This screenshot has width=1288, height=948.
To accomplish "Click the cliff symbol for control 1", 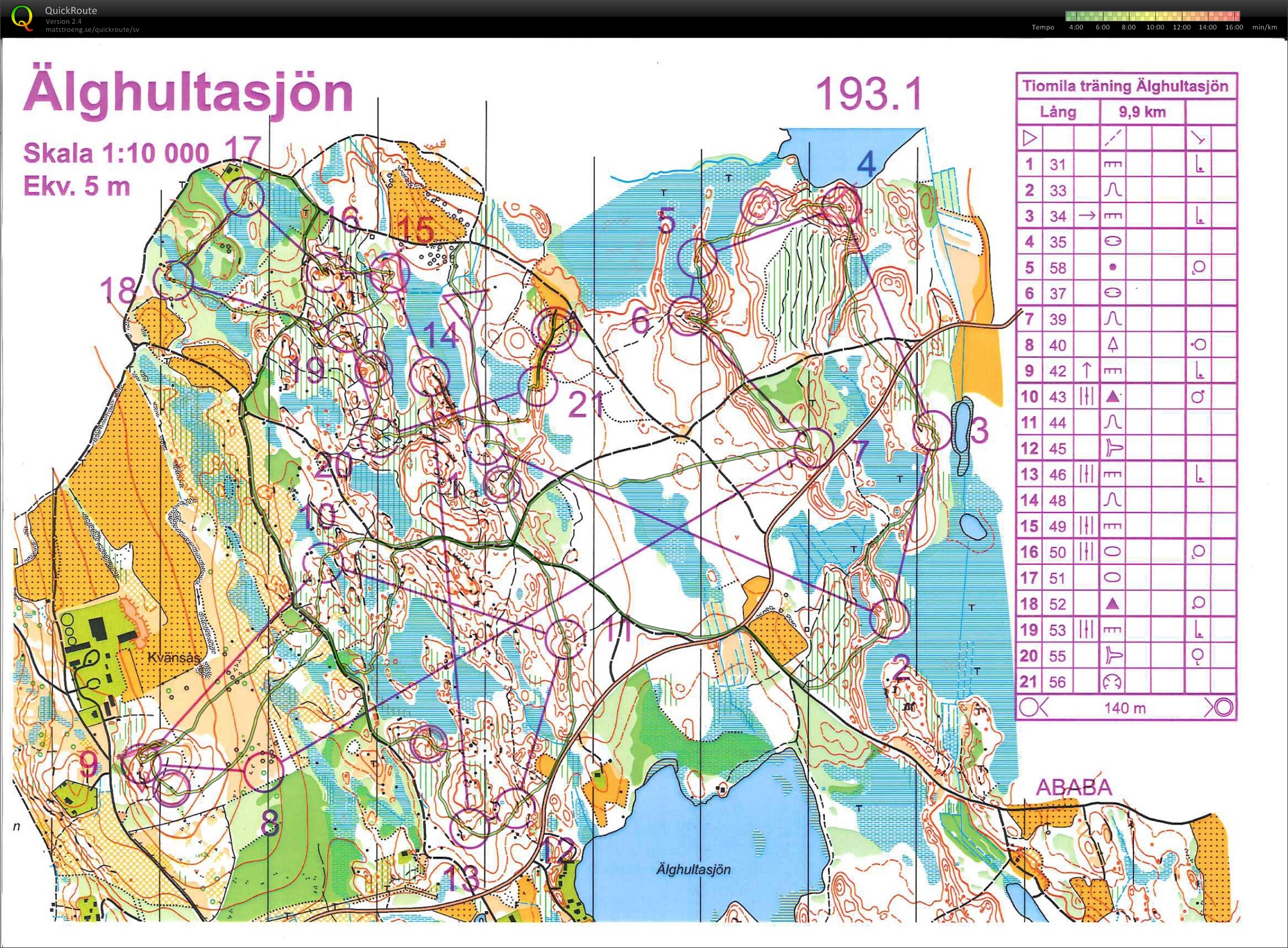I will 1113,164.
